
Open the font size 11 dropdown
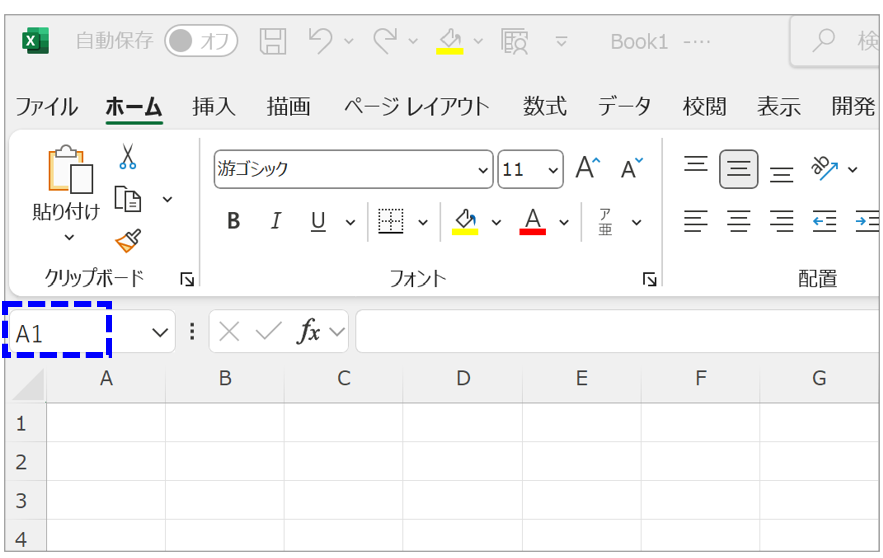(553, 169)
